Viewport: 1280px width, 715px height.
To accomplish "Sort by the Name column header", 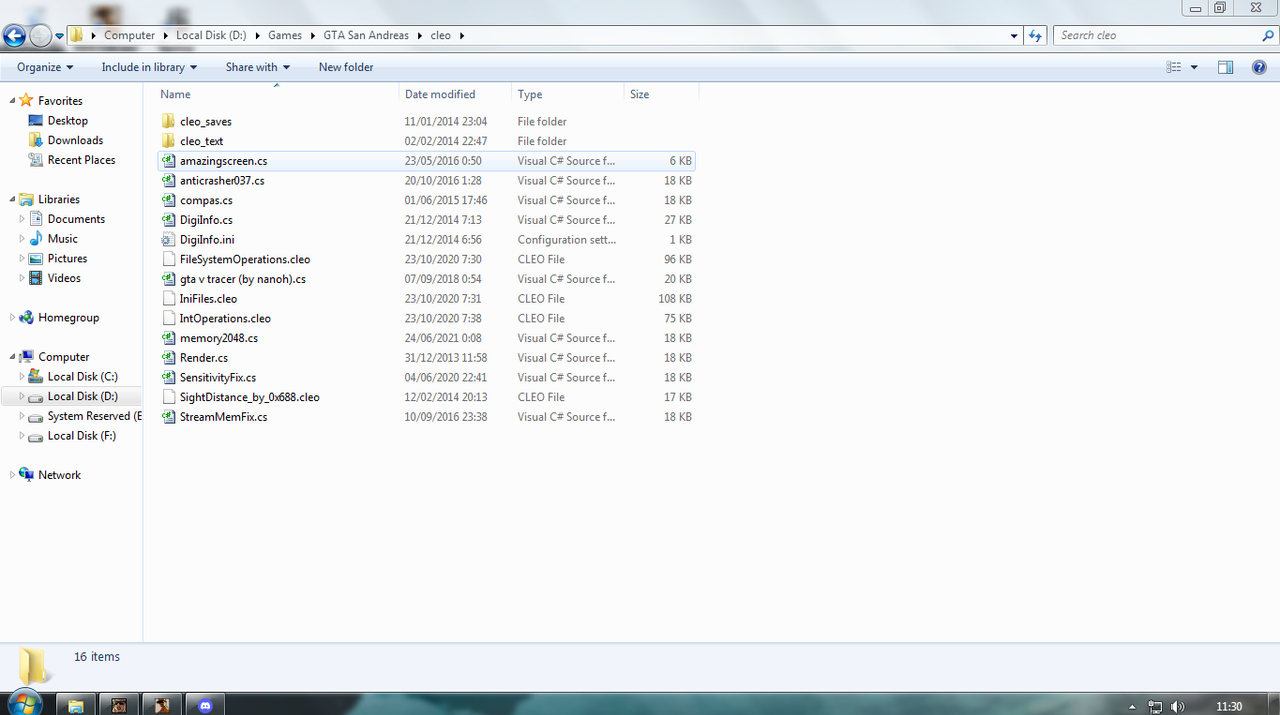I will [x=277, y=94].
